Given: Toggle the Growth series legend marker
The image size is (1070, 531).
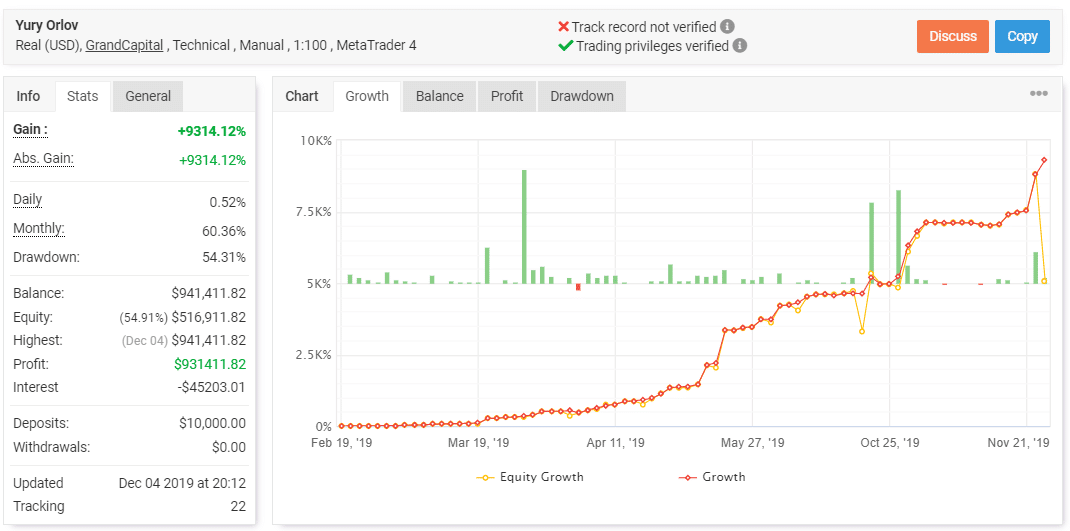Looking at the screenshot, I should pos(688,477).
